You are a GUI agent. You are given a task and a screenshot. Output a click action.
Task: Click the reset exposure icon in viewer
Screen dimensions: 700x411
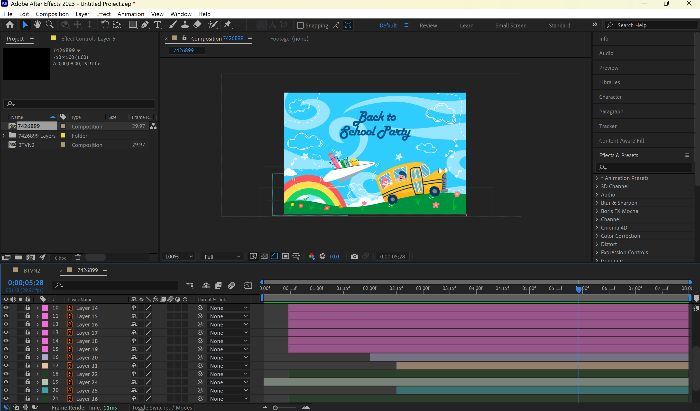click(x=322, y=257)
